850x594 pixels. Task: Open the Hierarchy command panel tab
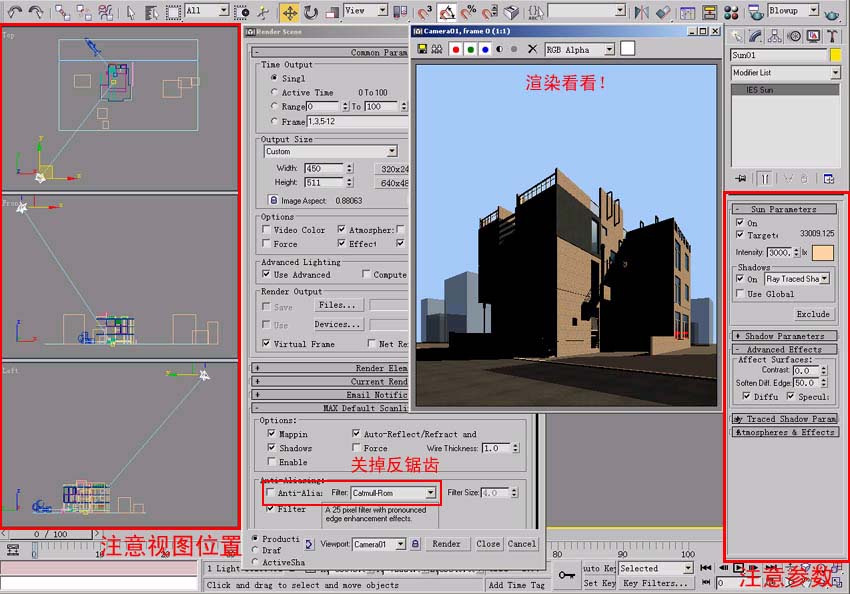click(775, 35)
